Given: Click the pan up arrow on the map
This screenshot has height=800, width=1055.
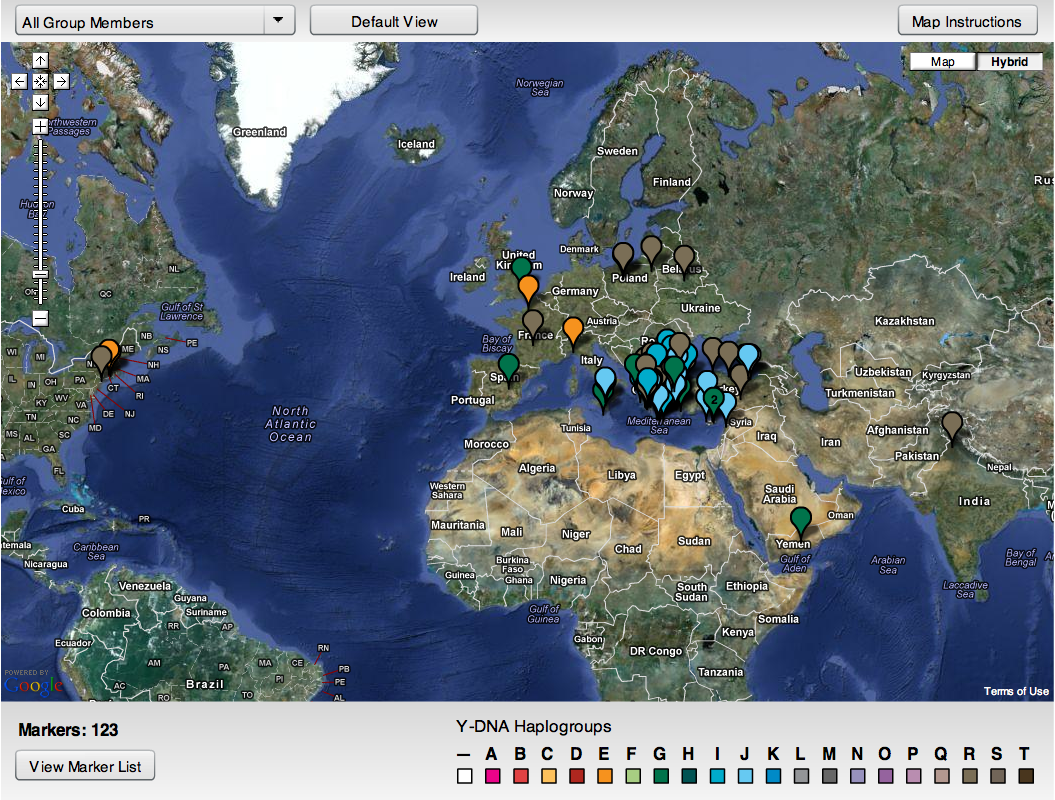Looking at the screenshot, I should pos(39,61).
